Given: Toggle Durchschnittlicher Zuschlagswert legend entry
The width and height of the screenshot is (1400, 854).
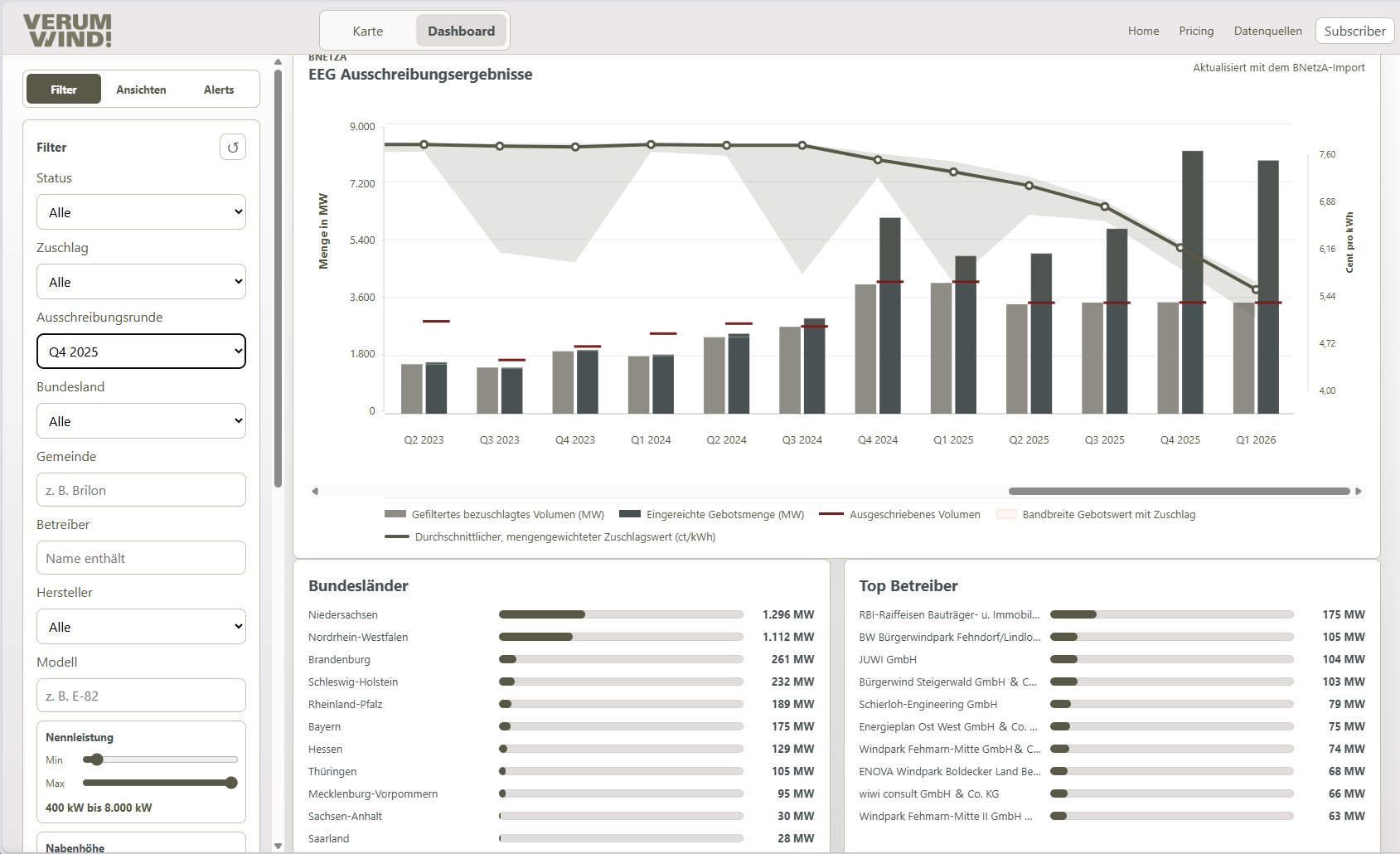Looking at the screenshot, I should click(550, 536).
